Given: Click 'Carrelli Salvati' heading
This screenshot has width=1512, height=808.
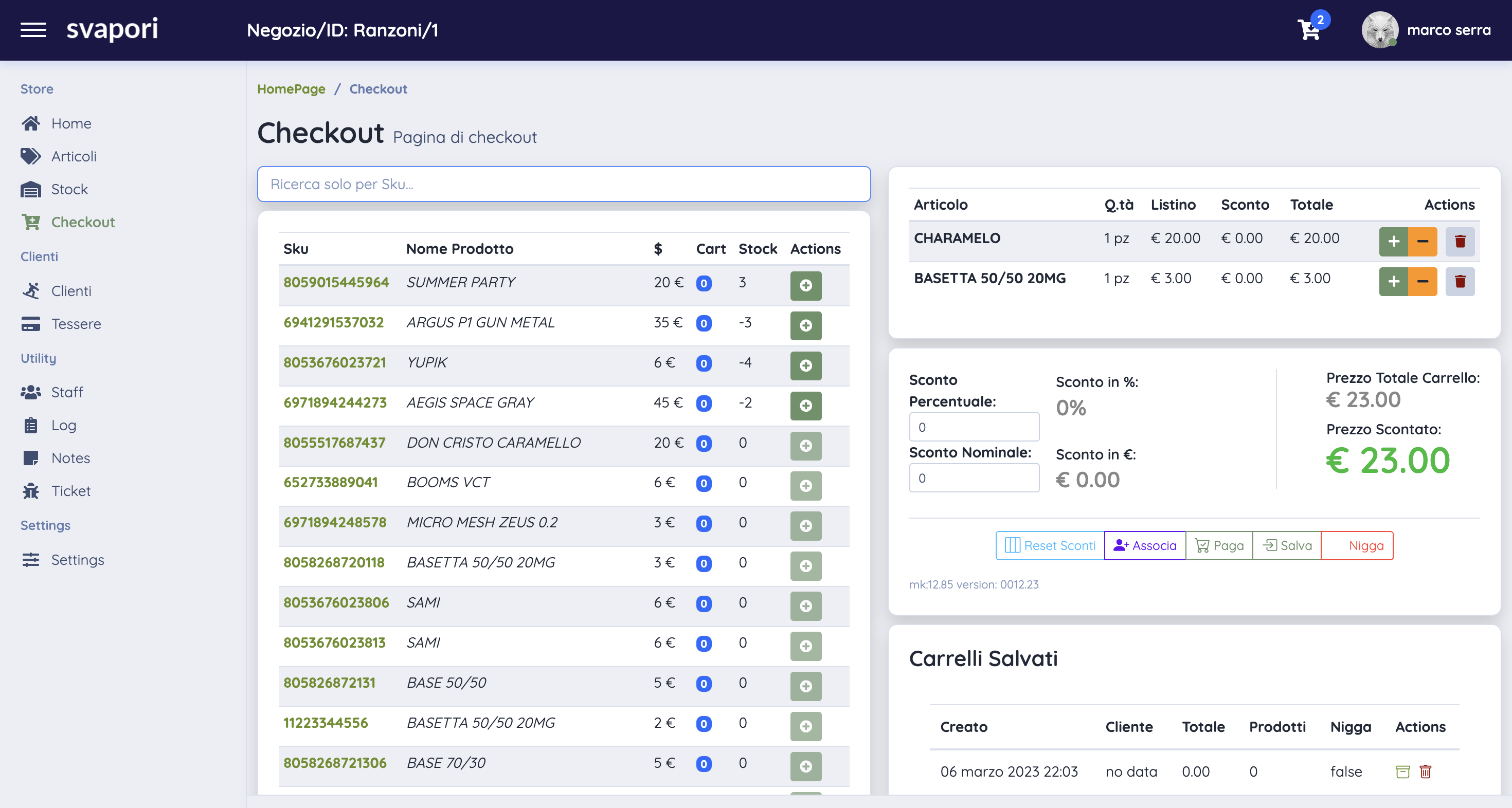Looking at the screenshot, I should click(983, 659).
